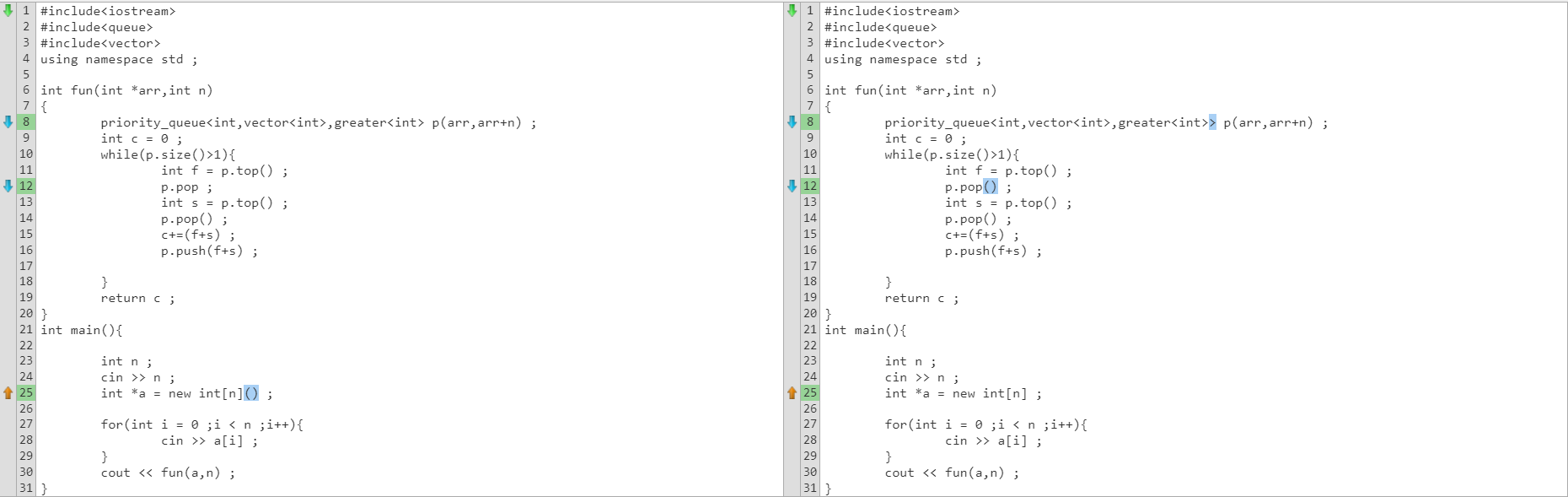Click green down arrow beside line 1, right pane
Viewport: 1568px width, 497px height.
792,11
